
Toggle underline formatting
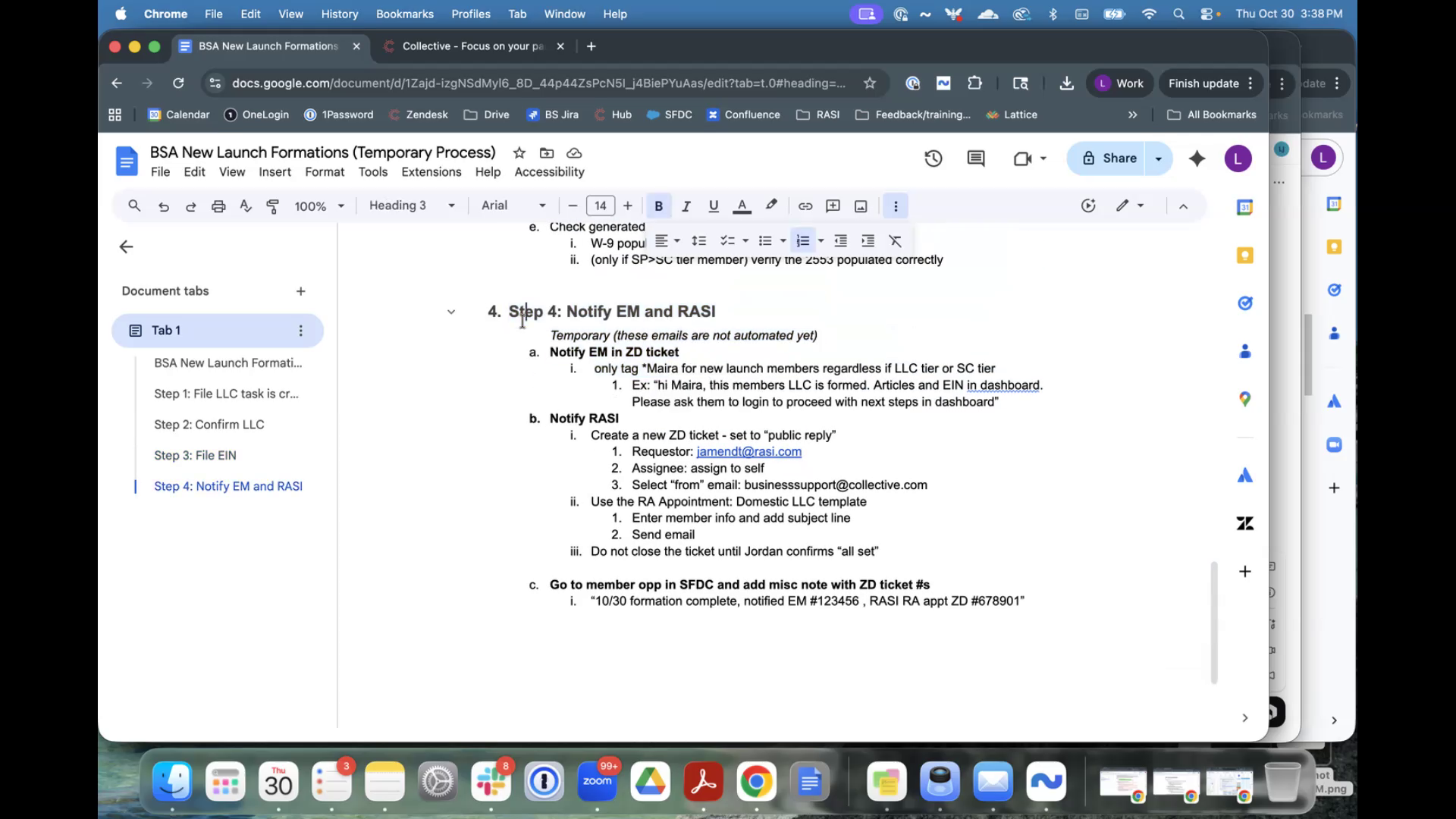click(x=713, y=206)
